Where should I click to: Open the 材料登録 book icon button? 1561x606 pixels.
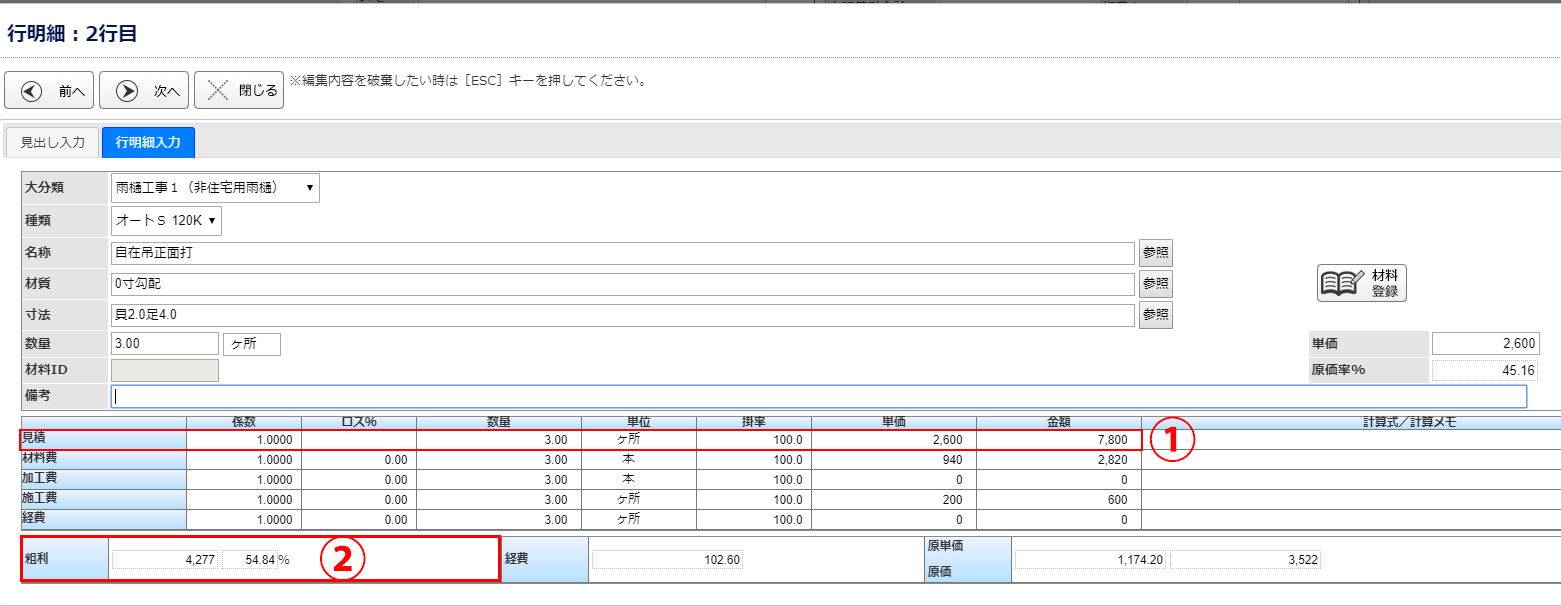click(x=1361, y=283)
